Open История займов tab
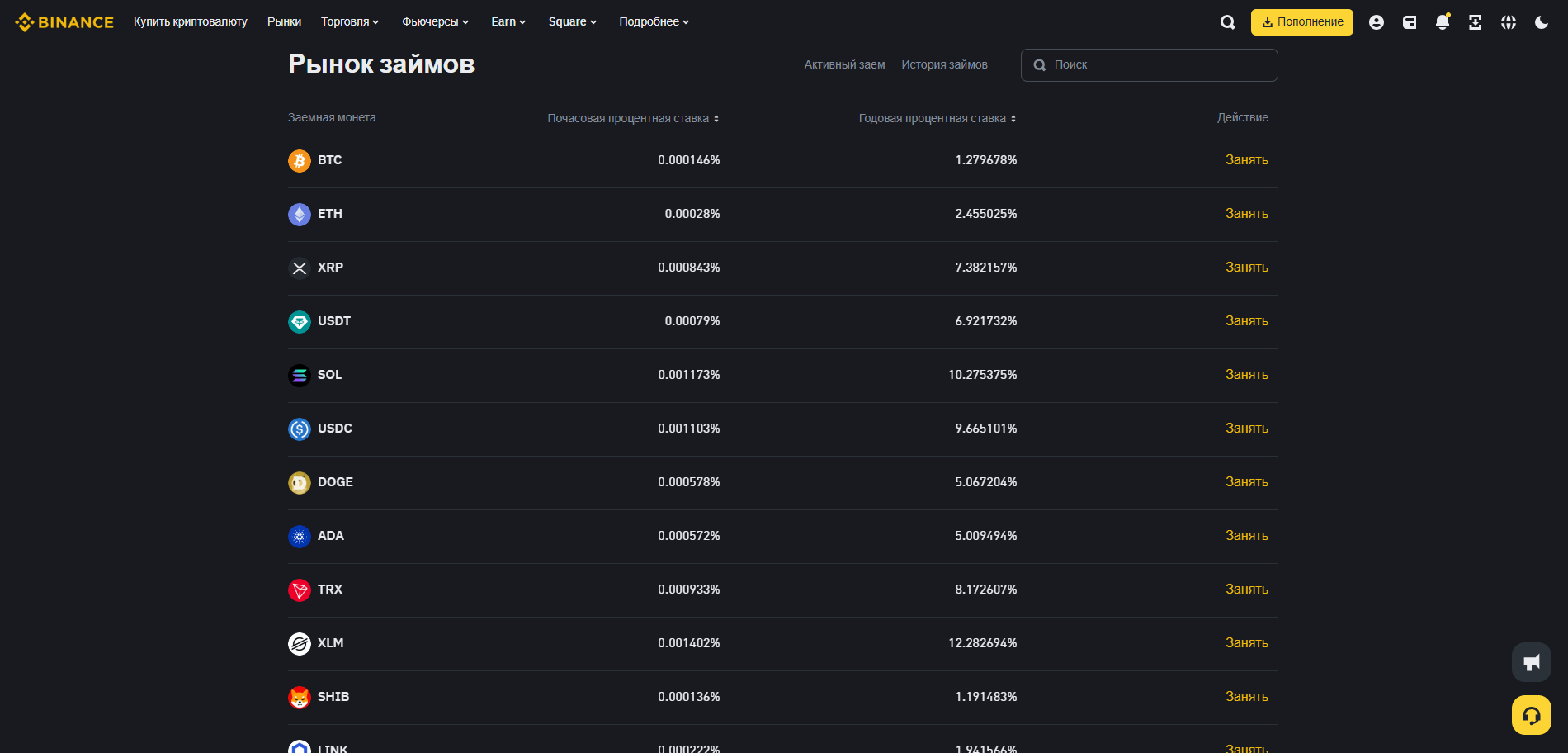This screenshot has height=753, width=1568. coord(944,64)
